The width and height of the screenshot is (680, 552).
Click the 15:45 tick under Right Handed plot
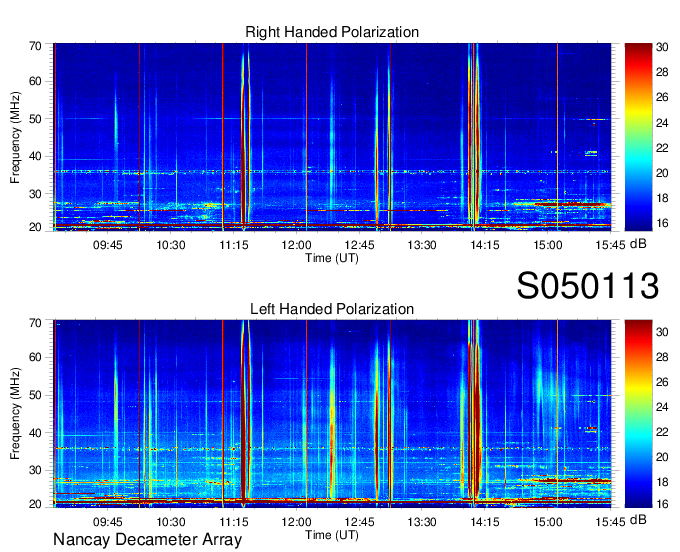(610, 245)
